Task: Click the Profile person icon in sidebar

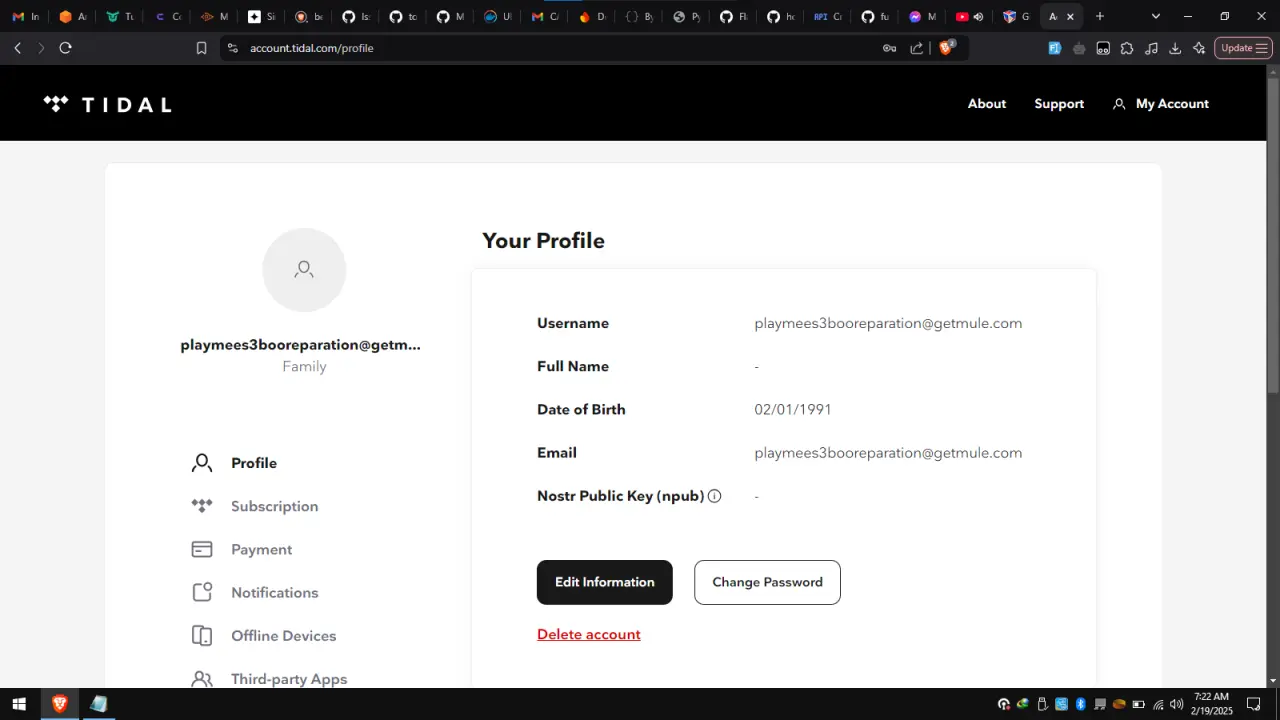Action: coord(202,463)
